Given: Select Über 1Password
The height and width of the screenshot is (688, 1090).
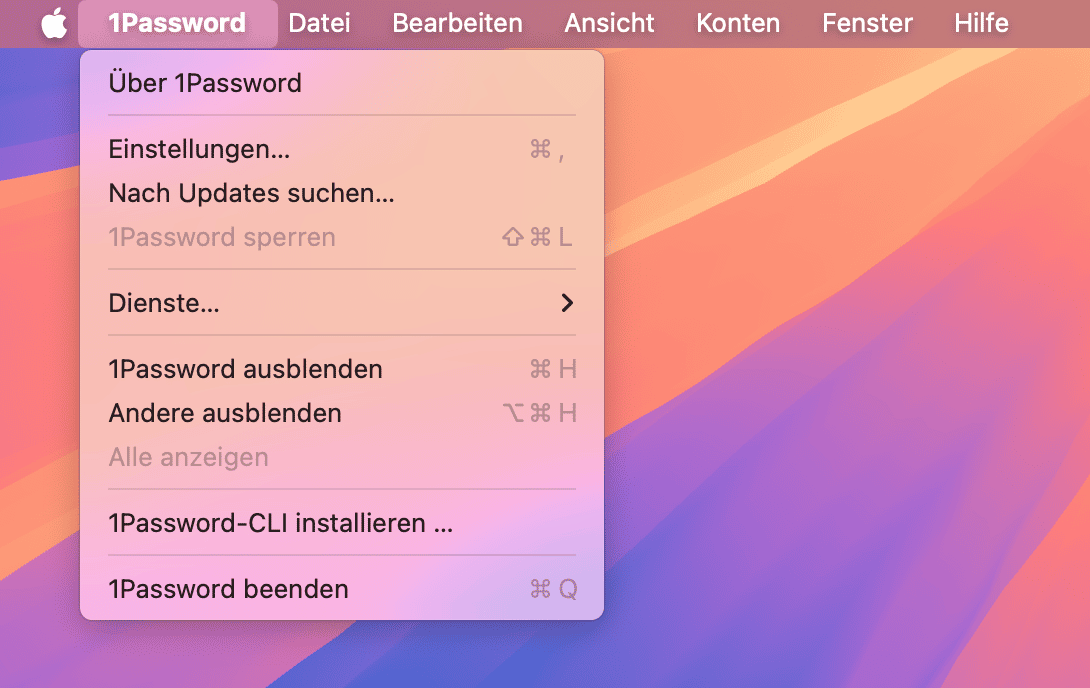Looking at the screenshot, I should click(205, 83).
